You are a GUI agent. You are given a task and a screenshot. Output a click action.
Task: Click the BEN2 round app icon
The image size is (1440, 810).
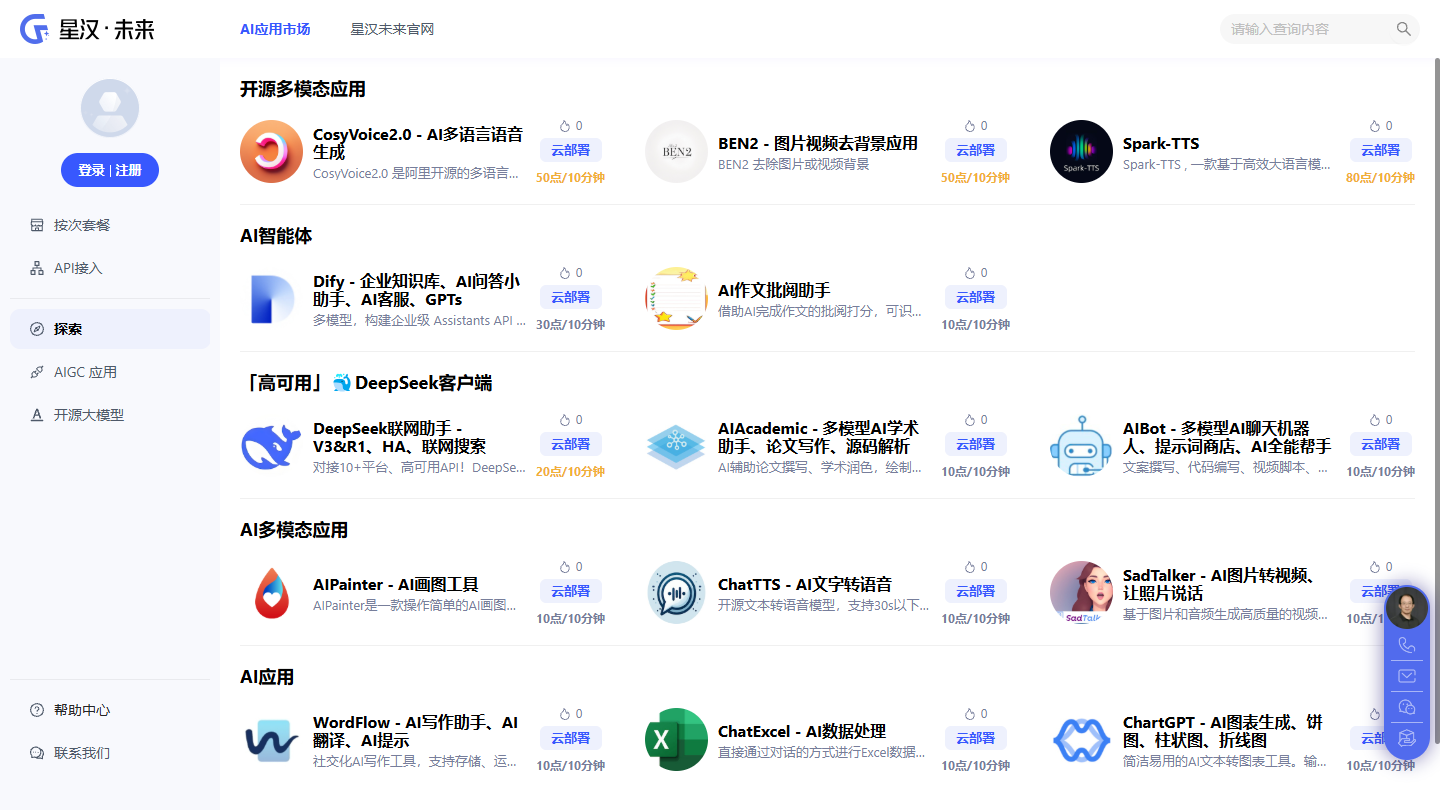[x=676, y=152]
